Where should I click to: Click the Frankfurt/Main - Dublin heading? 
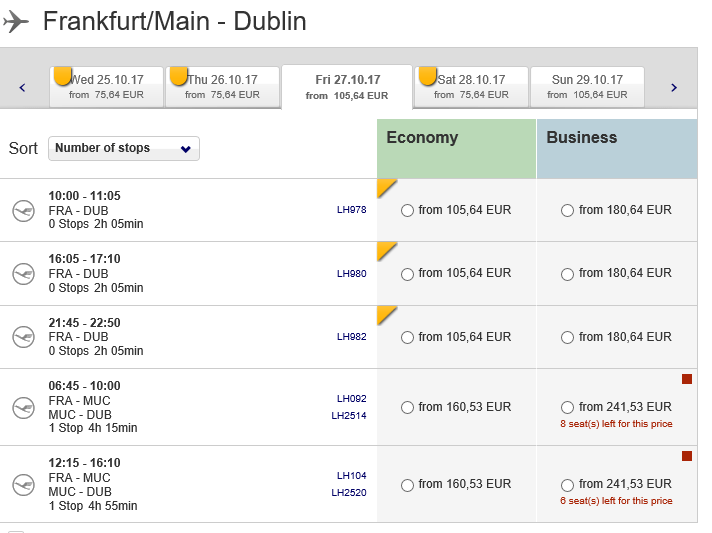[175, 21]
